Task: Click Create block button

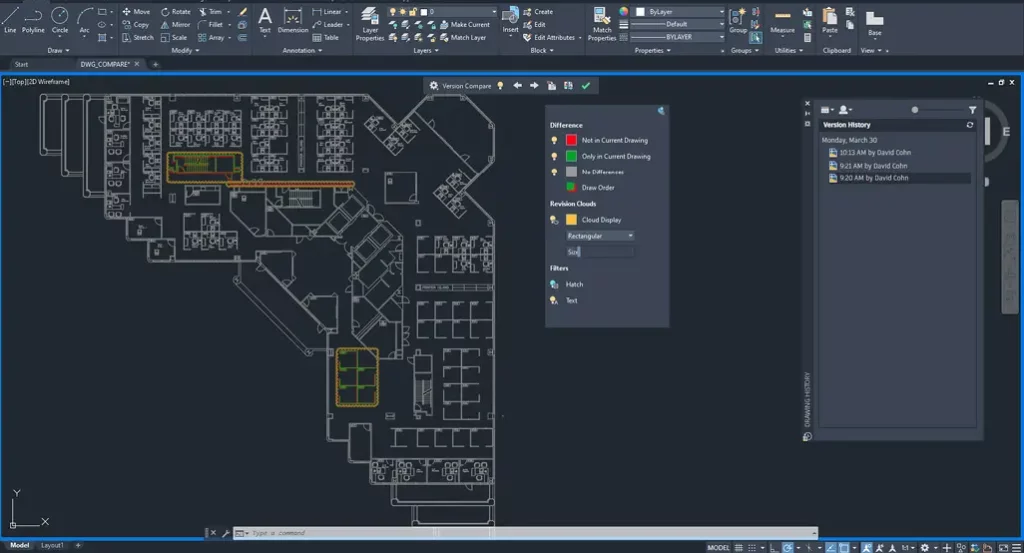Action: click(537, 12)
